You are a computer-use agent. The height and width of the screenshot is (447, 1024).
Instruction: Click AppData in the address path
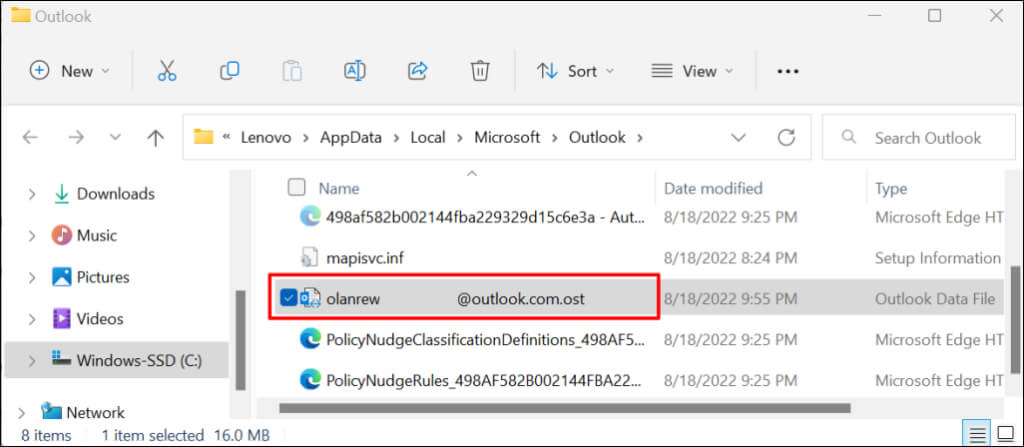tap(351, 137)
